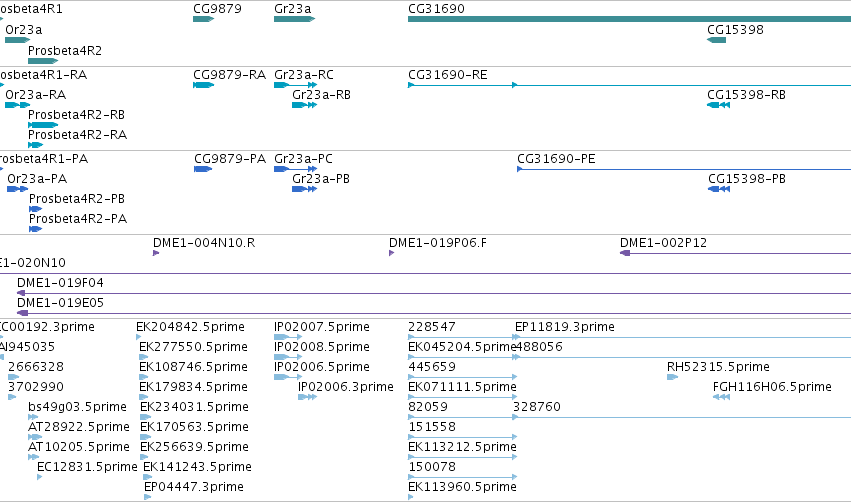Click the CG15398 gene arrow
Viewport: 851px width, 502px height.
(x=716, y=40)
